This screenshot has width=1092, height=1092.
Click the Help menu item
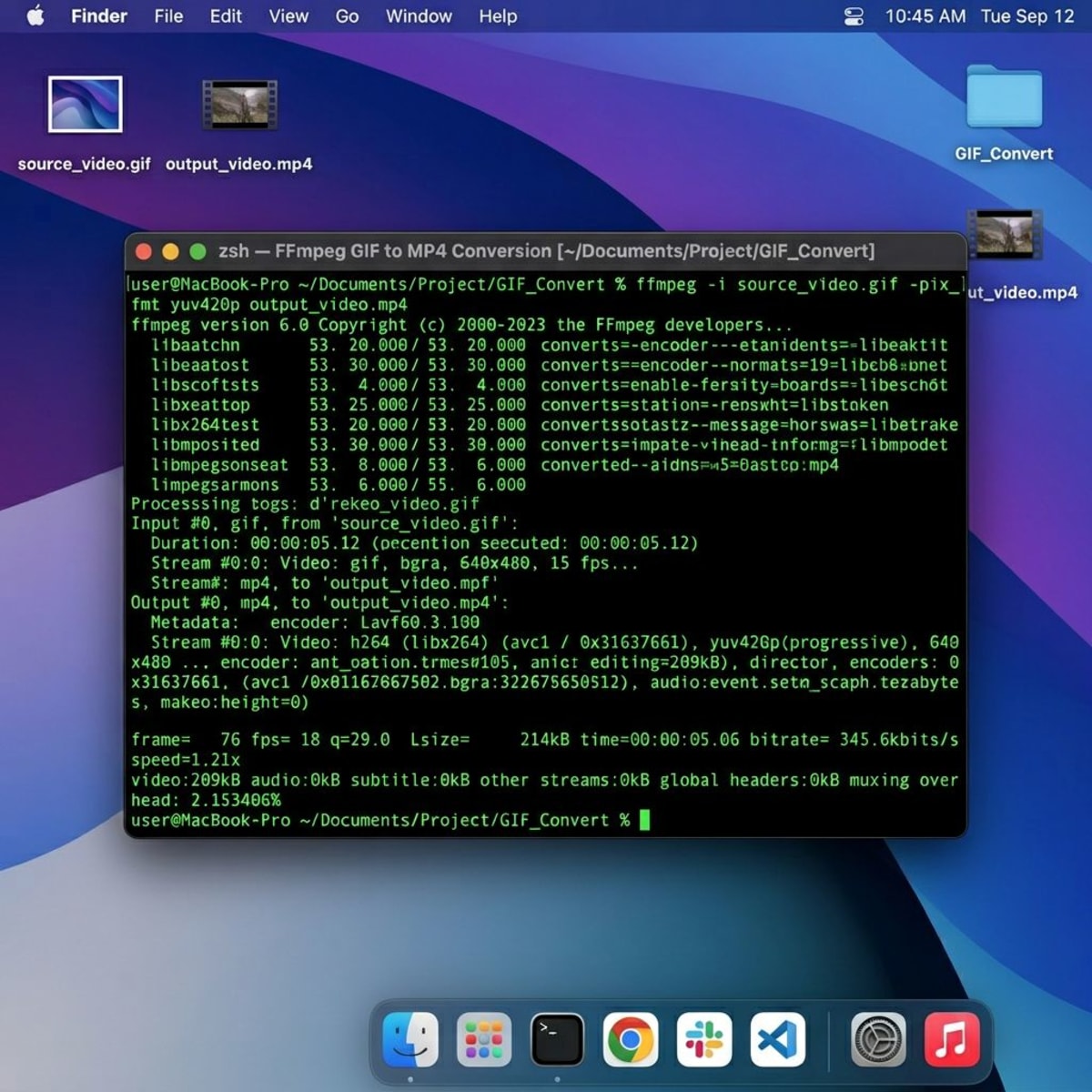click(497, 15)
